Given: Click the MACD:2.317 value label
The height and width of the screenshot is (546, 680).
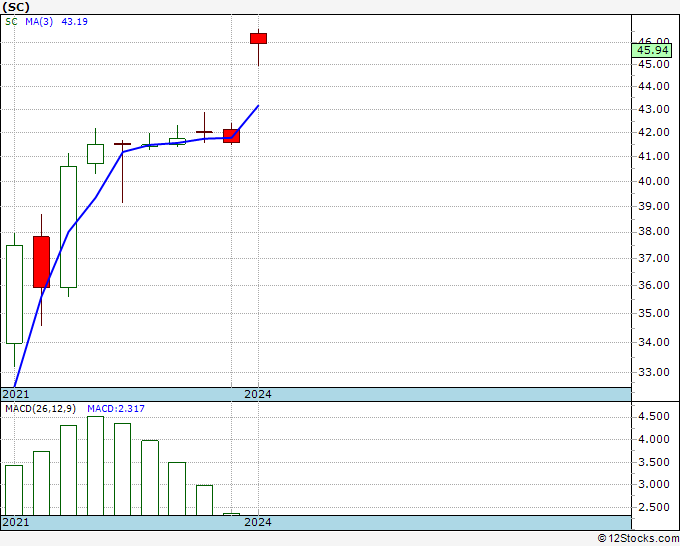Looking at the screenshot, I should point(116,409).
